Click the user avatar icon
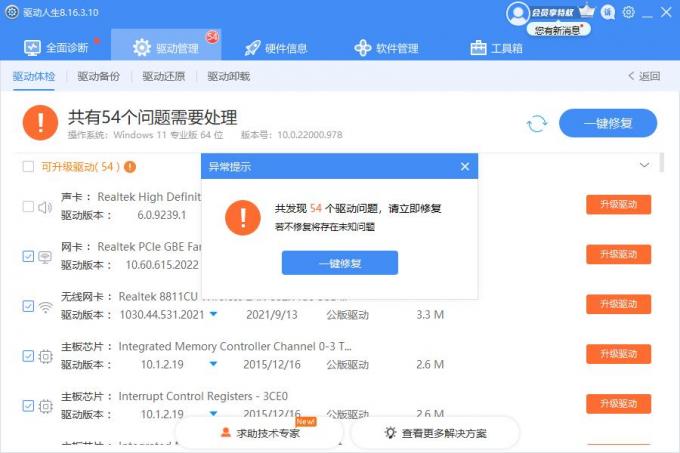The image size is (680, 453). coord(517,13)
